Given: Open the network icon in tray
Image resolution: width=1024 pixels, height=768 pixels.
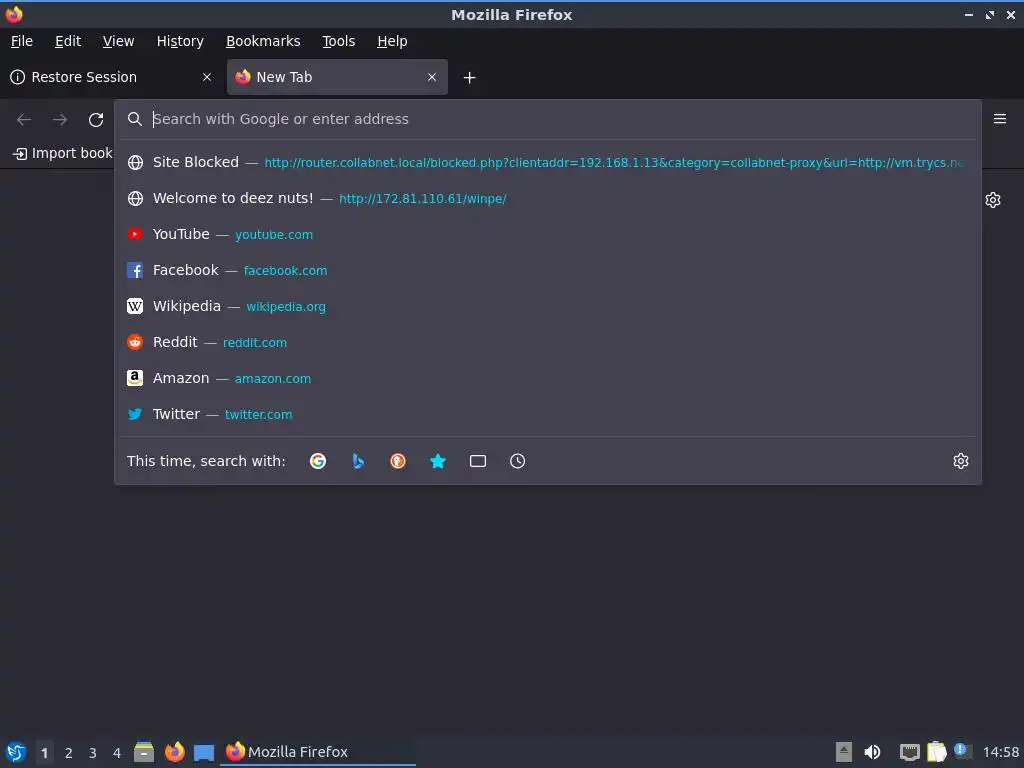Looking at the screenshot, I should 909,752.
